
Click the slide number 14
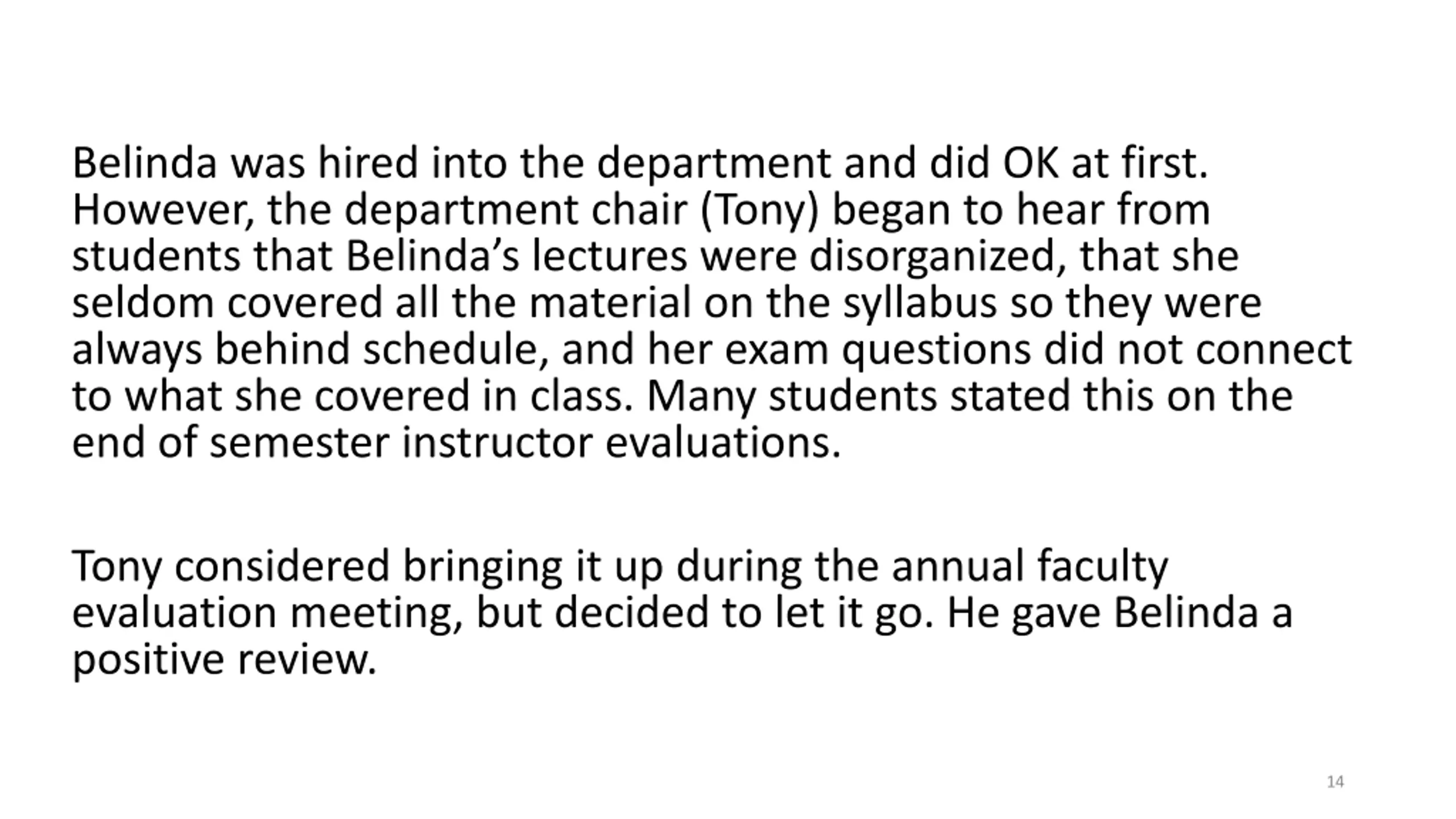tap(1335, 782)
